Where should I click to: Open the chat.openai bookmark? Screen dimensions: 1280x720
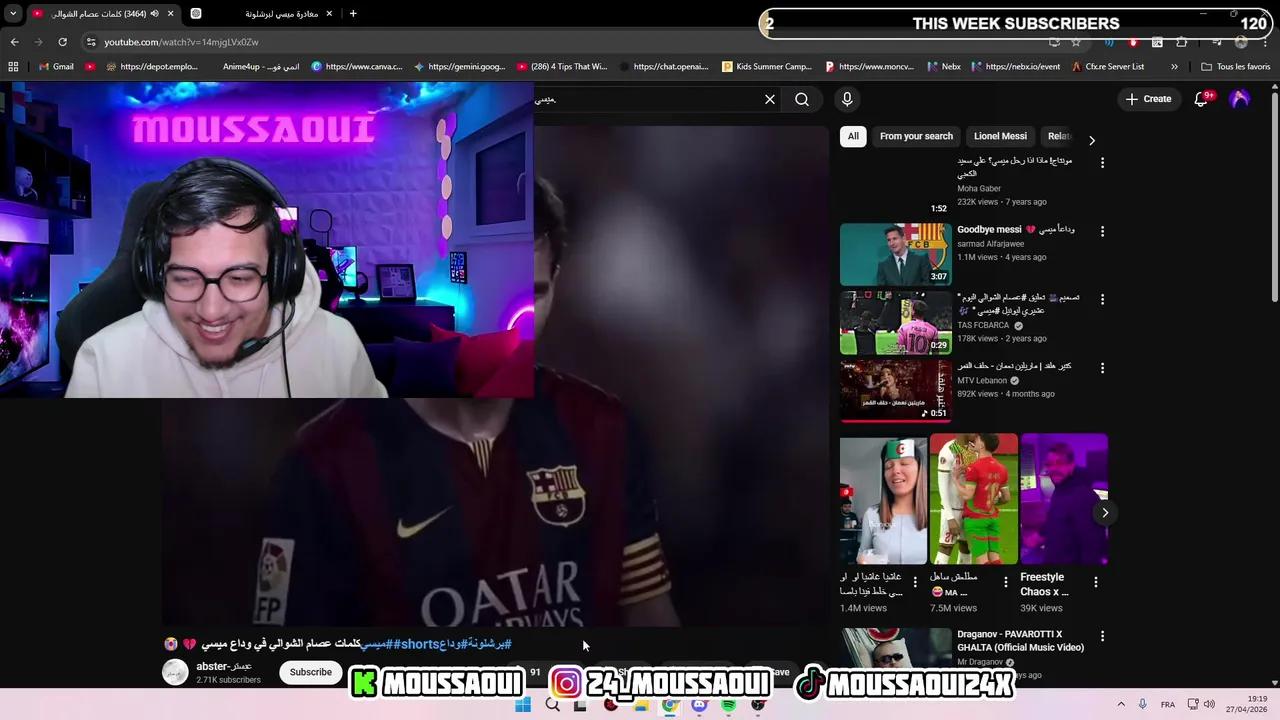coord(664,67)
